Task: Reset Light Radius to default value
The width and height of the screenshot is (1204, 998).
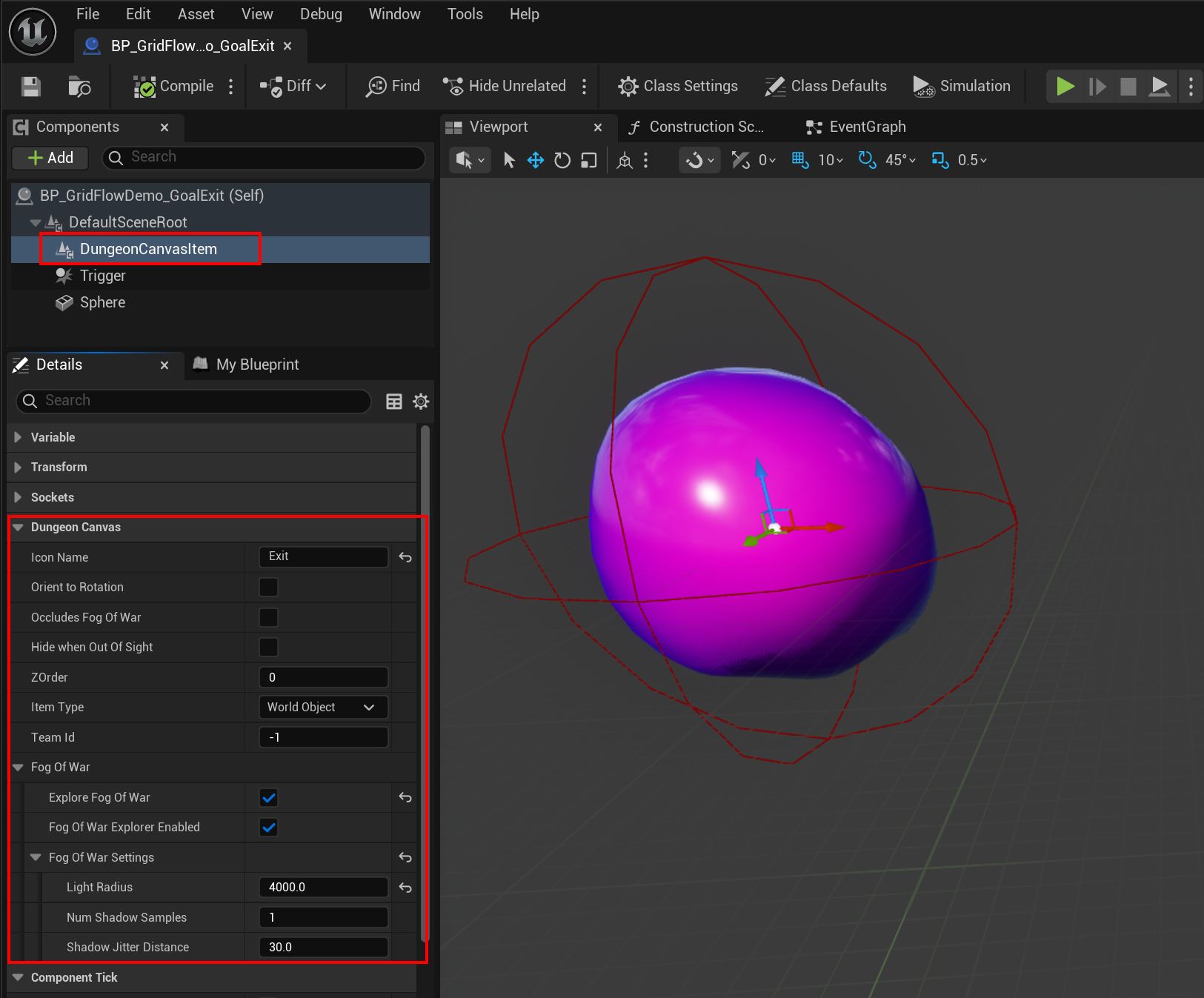Action: point(405,888)
